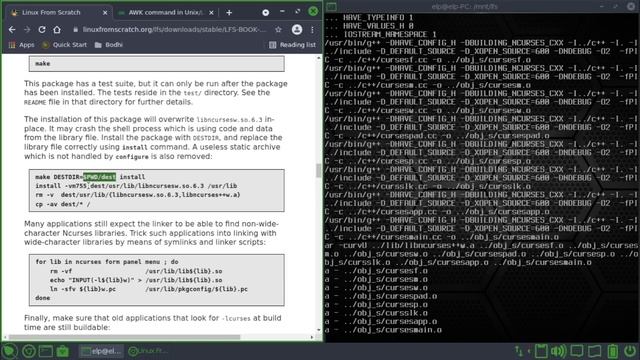
Task: Open the Chrome profile avatar
Action: 297,29
